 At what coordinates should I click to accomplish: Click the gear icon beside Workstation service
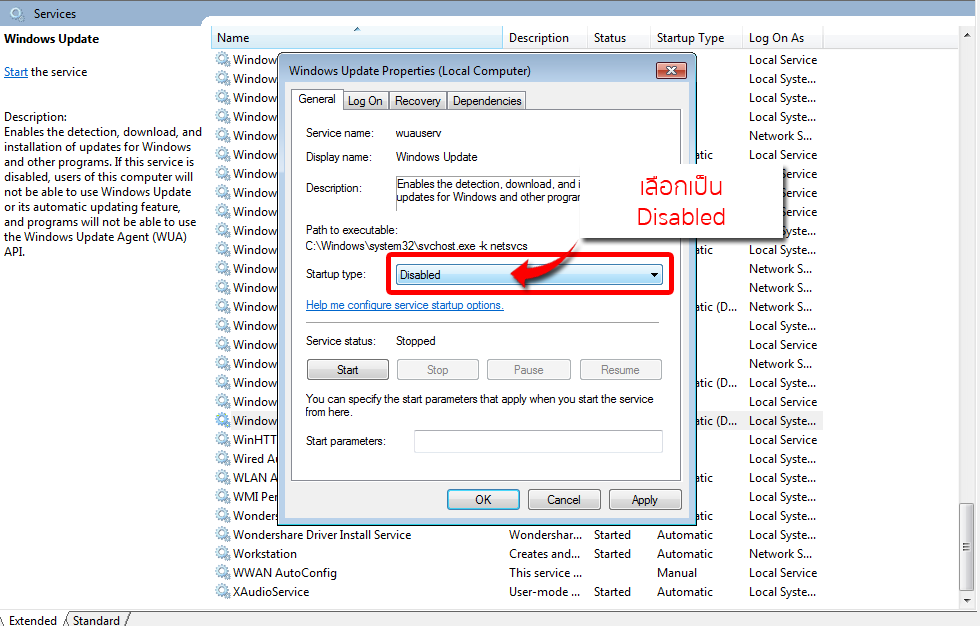tap(223, 554)
